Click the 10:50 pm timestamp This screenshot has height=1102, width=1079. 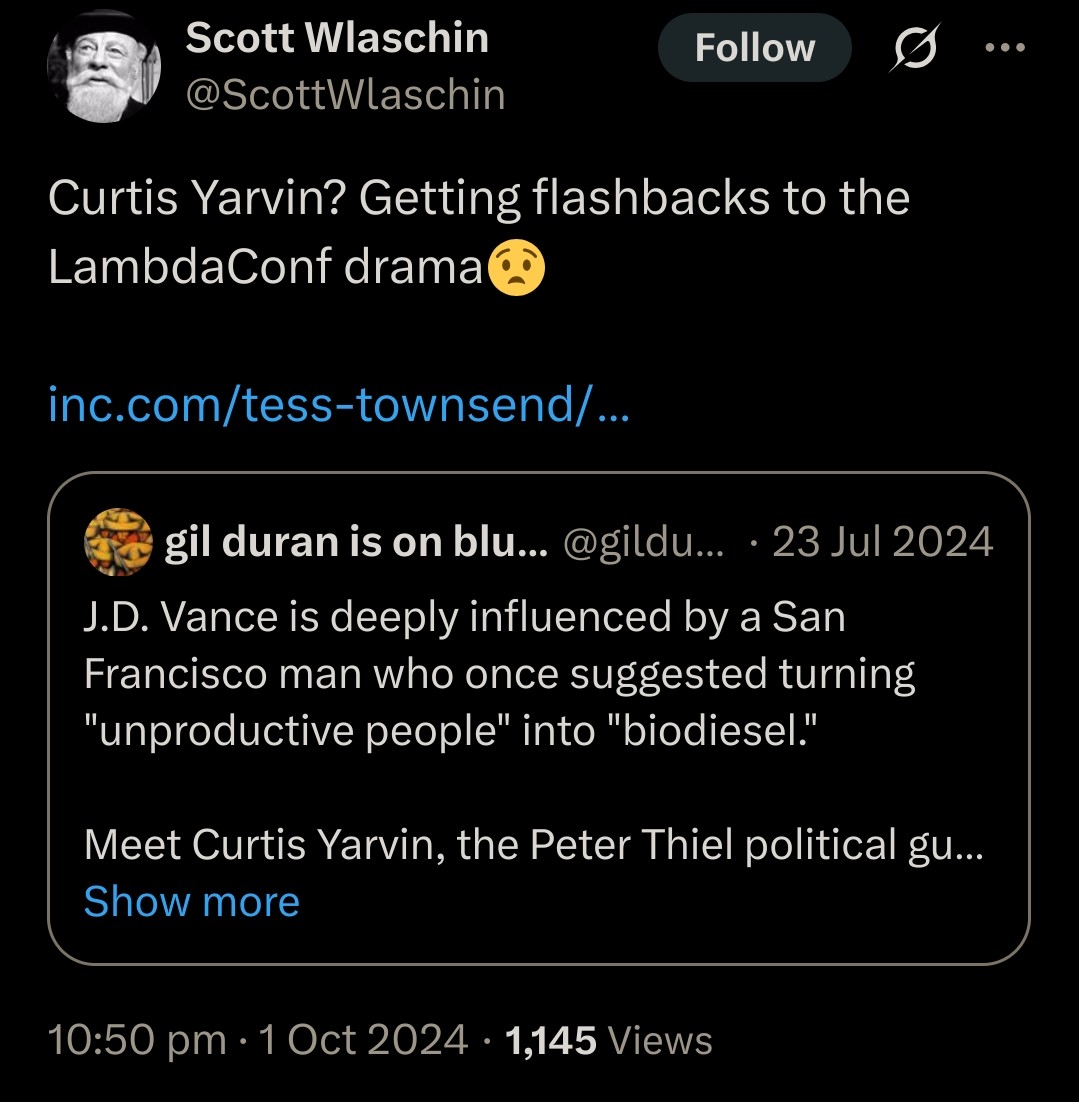tap(137, 1039)
